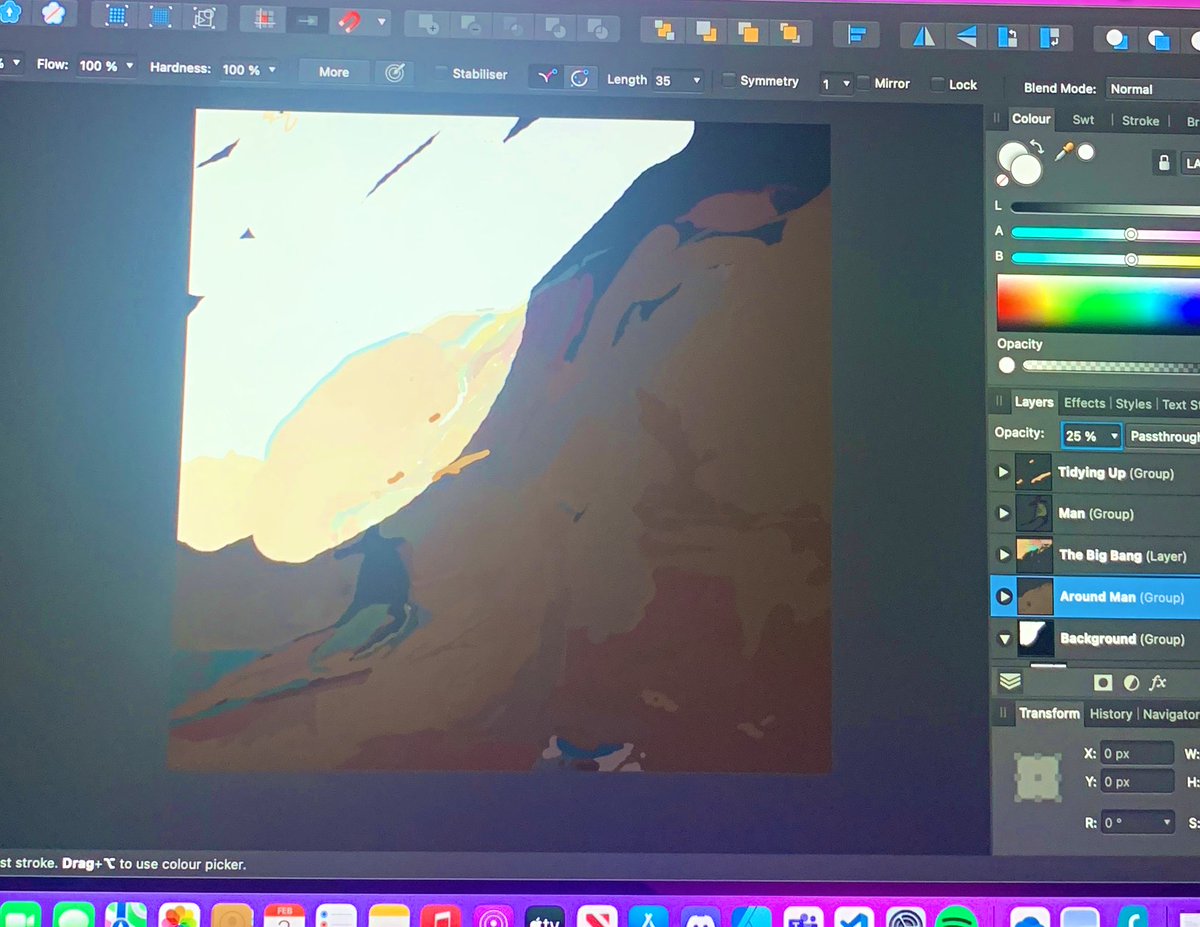Image resolution: width=1200 pixels, height=927 pixels.
Task: Click the Xor boolean operation icon
Action: (x=555, y=28)
